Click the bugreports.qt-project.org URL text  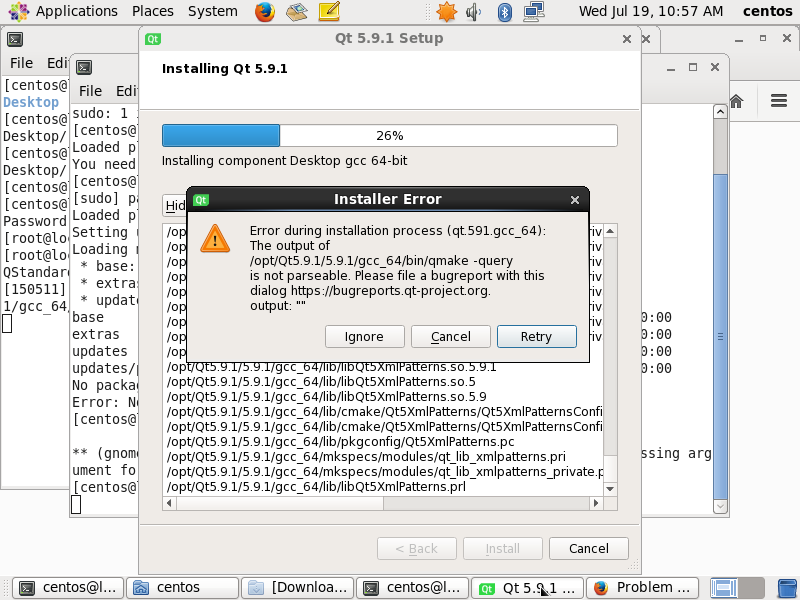tap(390, 291)
